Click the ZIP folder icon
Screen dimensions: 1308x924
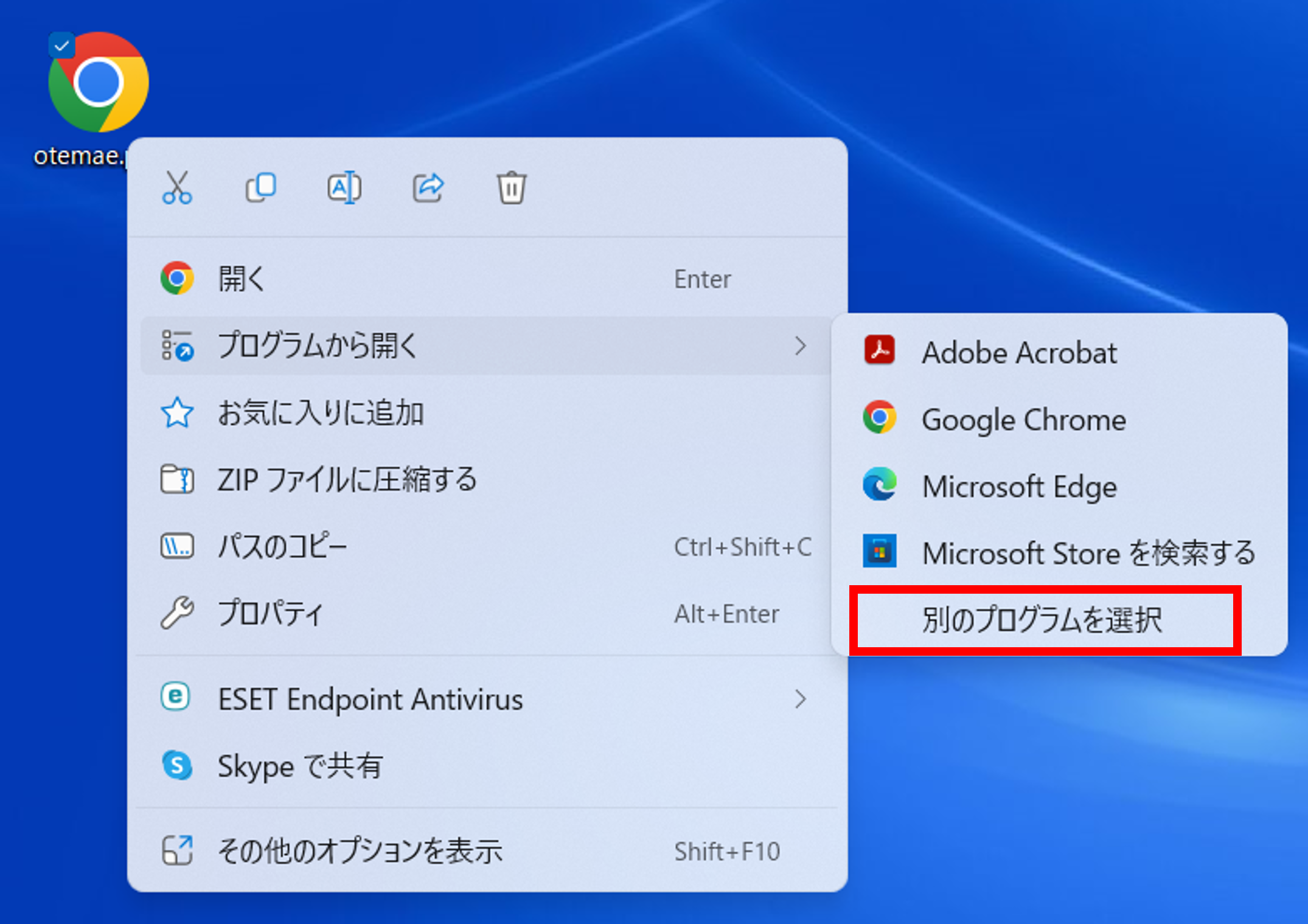tap(177, 479)
